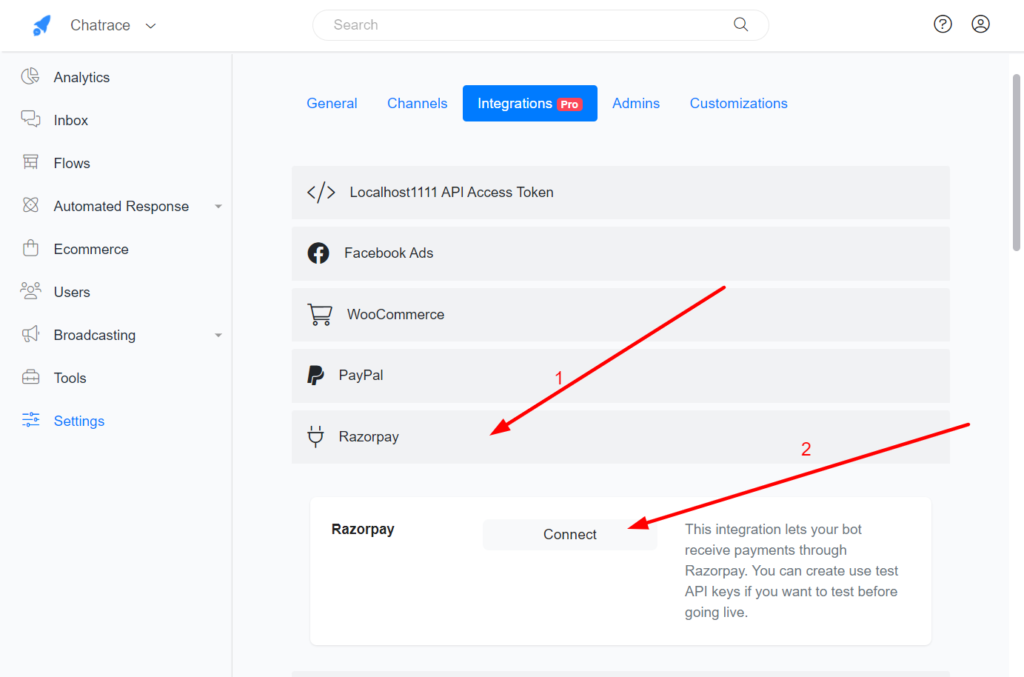1024x677 pixels.
Task: Click the Inbox chat bubbles icon
Action: point(30,119)
